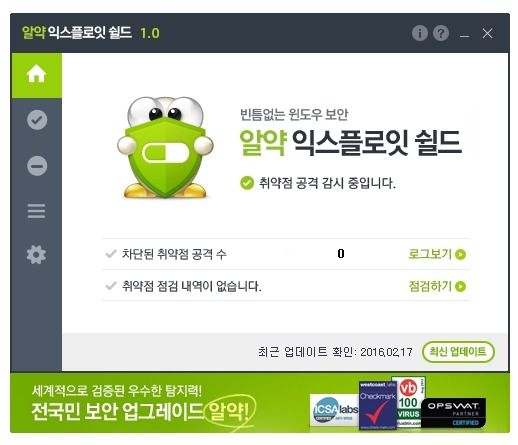
Task: Click the green check status icon
Action: (247, 183)
